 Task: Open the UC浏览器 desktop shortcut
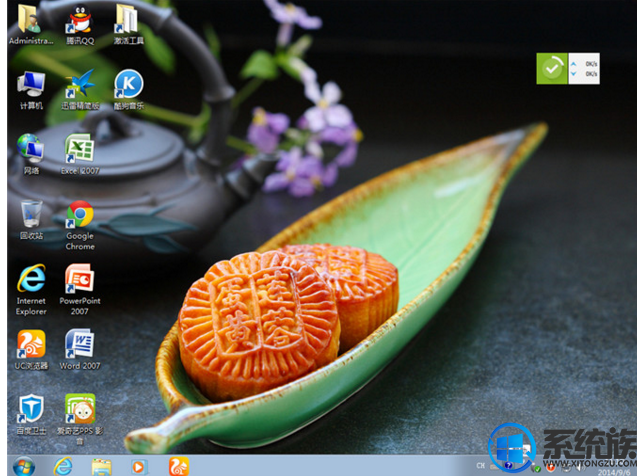pyautogui.click(x=31, y=350)
